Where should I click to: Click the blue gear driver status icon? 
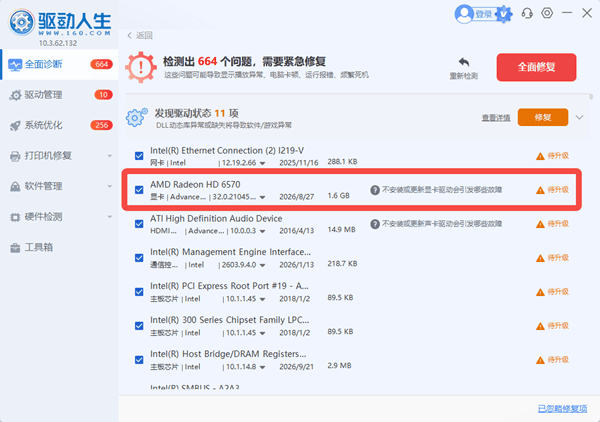(137, 117)
